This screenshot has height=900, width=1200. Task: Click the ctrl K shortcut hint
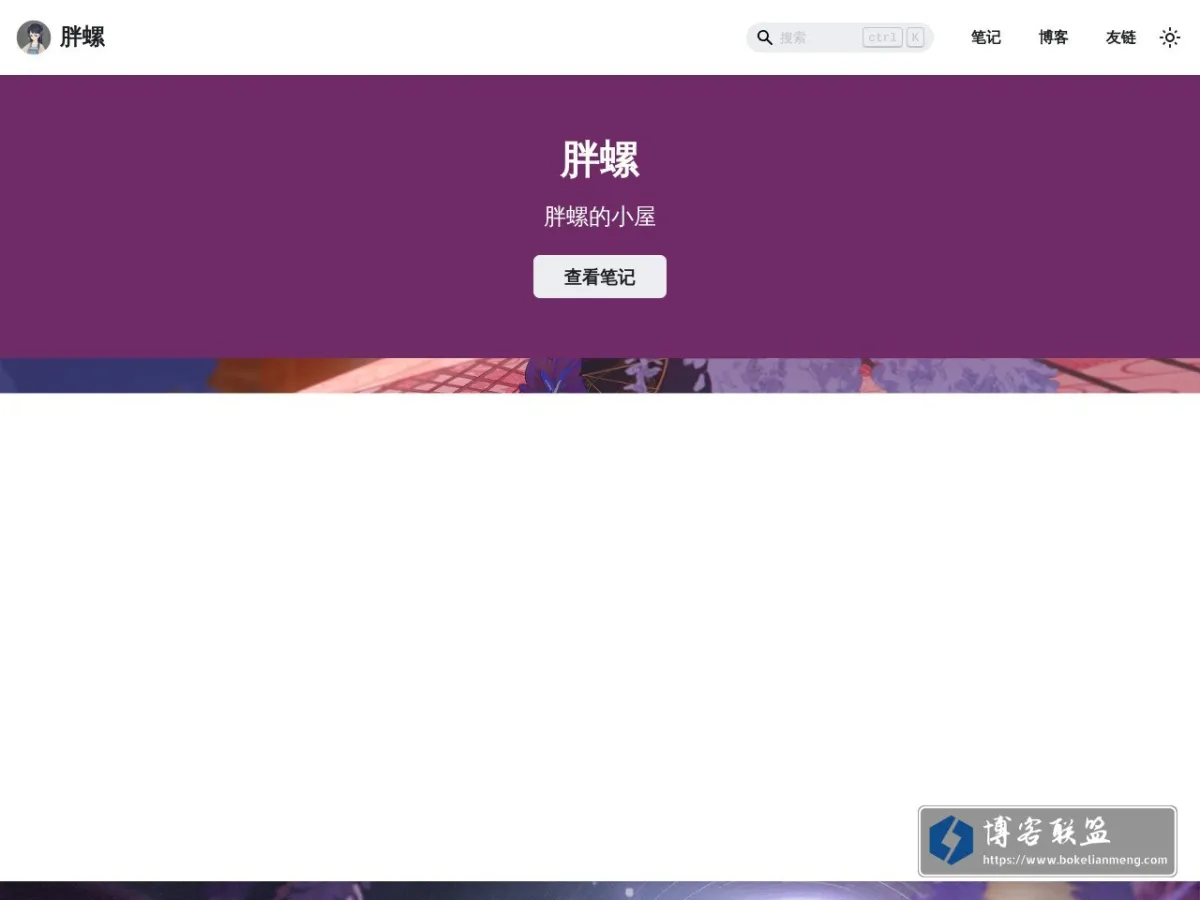(x=893, y=37)
